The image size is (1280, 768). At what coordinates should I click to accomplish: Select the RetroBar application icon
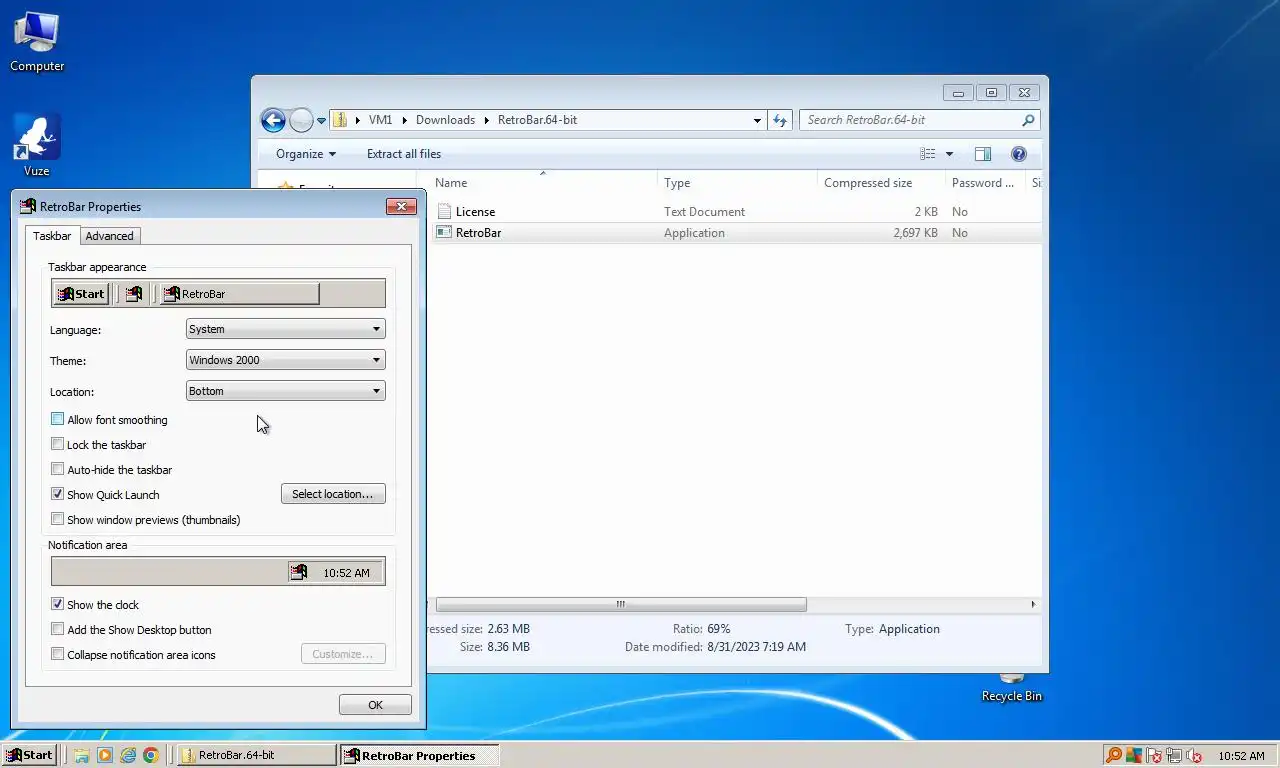tap(445, 232)
